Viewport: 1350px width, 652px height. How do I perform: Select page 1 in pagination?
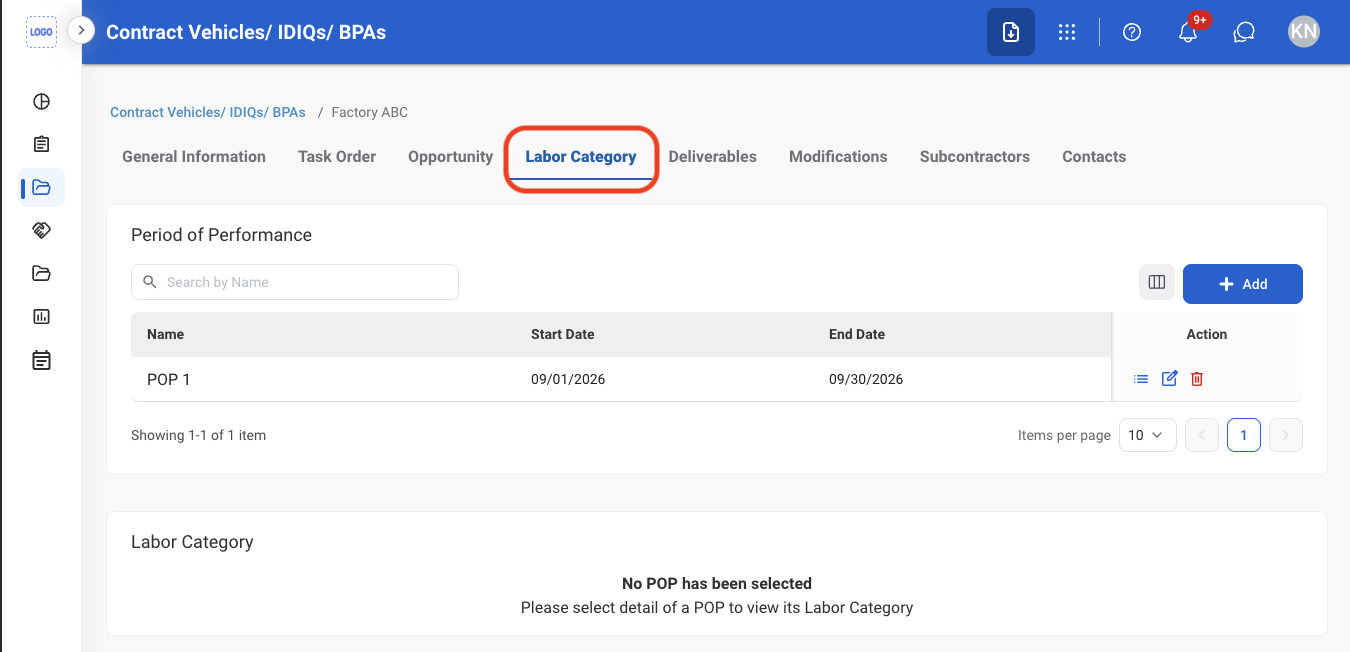1244,435
